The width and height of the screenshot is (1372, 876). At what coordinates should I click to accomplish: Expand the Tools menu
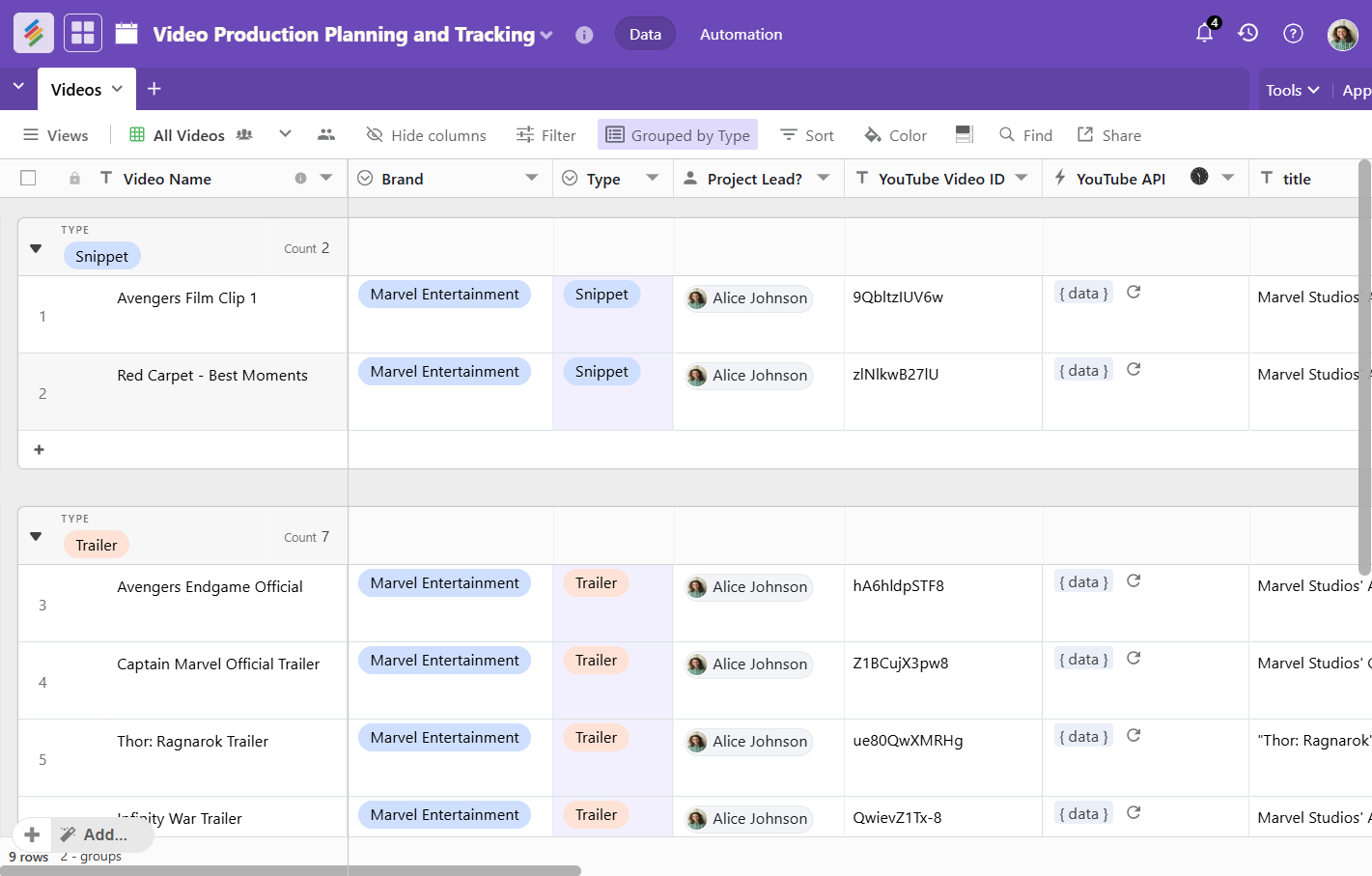click(x=1292, y=90)
